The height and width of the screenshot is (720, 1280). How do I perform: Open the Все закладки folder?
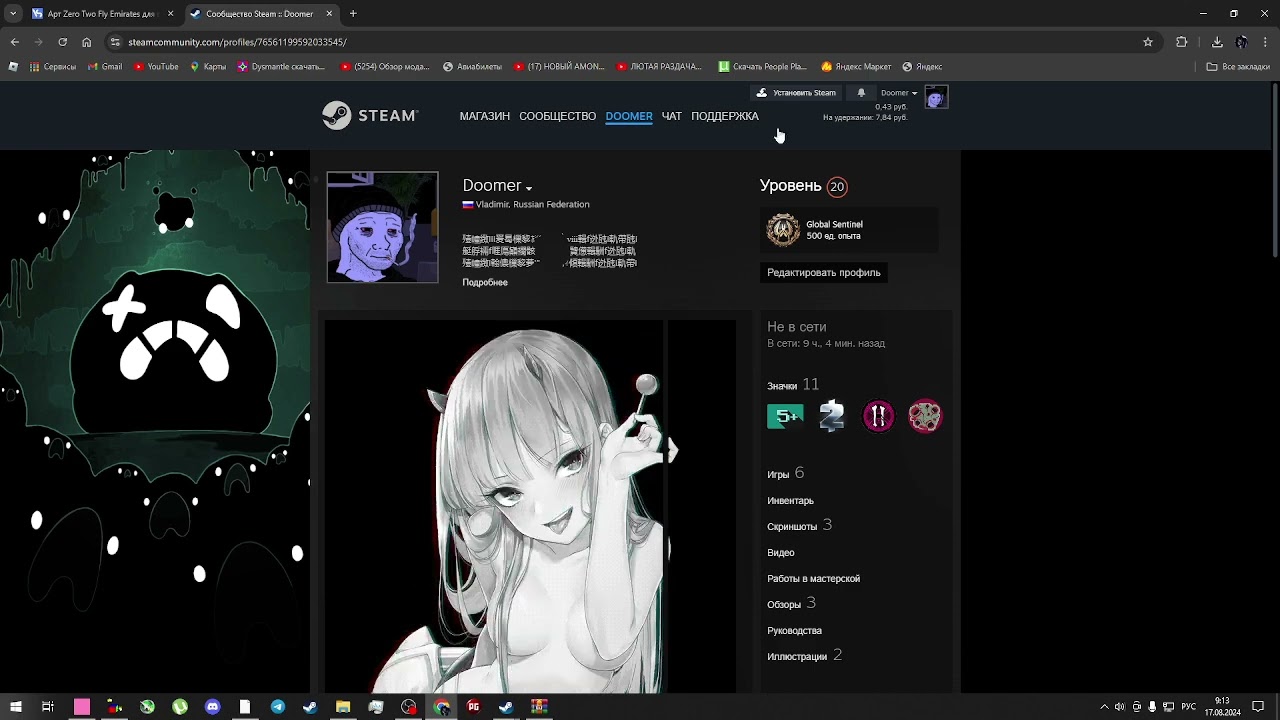1238,67
